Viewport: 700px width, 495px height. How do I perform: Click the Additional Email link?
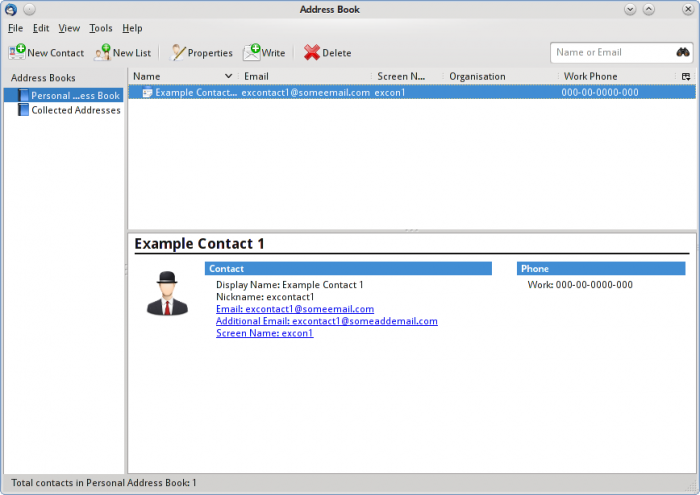tap(327, 321)
